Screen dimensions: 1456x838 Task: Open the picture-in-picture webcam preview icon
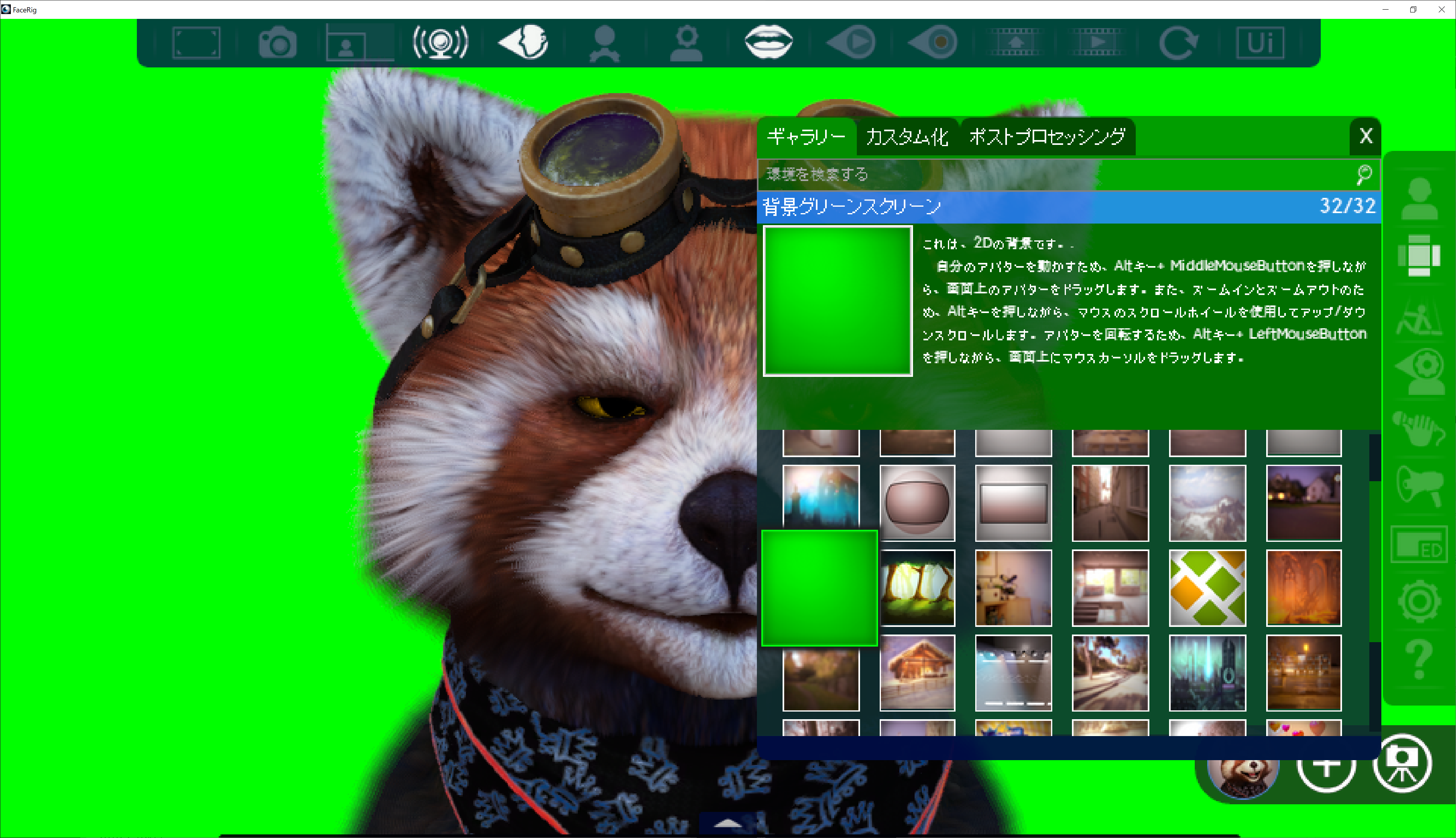(360, 43)
